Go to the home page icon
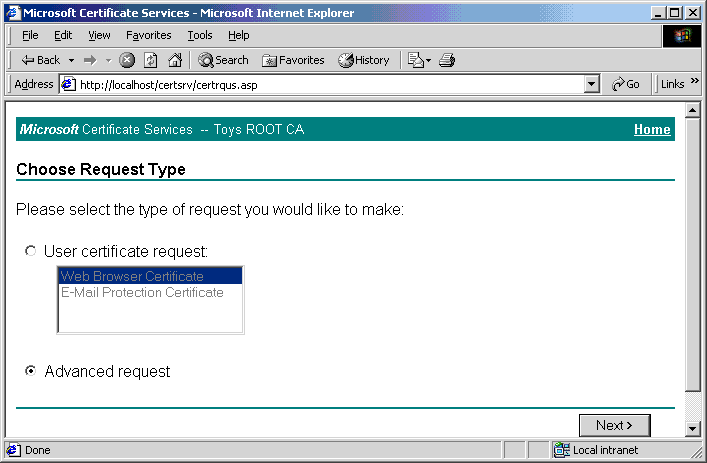This screenshot has width=707, height=463. 175,60
